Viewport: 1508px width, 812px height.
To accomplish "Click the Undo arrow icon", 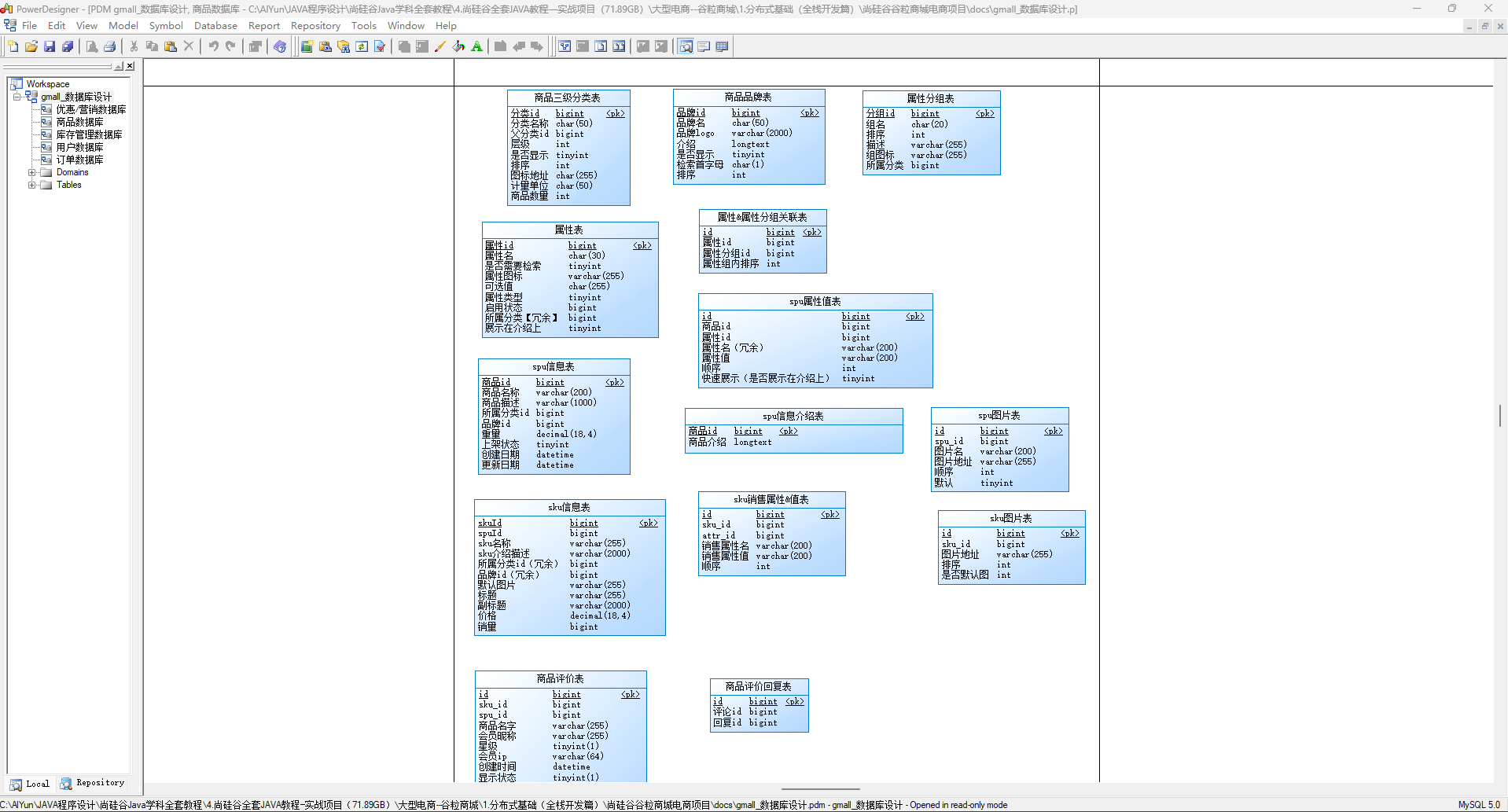I will coord(213,46).
